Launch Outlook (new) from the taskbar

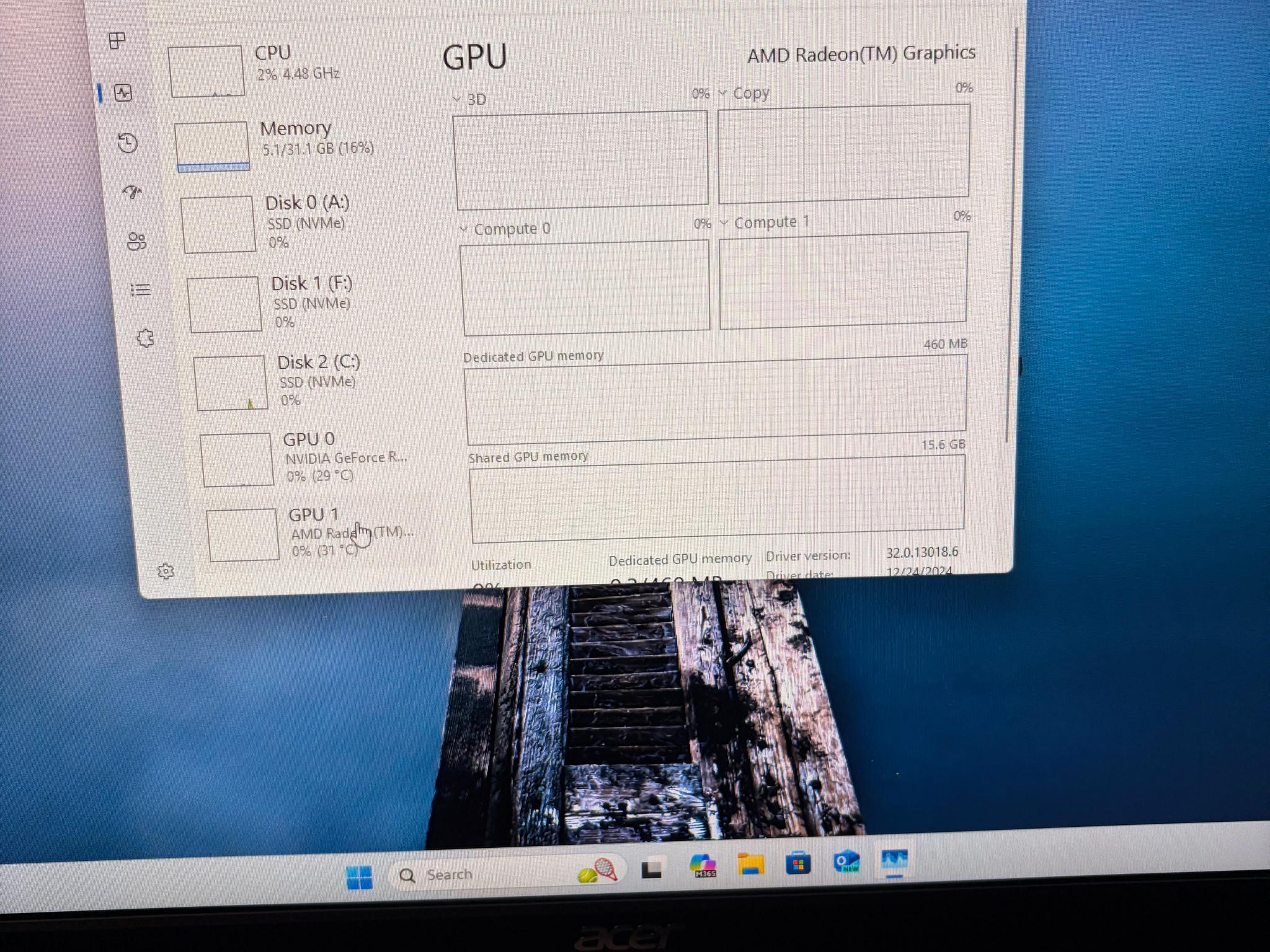(x=846, y=862)
